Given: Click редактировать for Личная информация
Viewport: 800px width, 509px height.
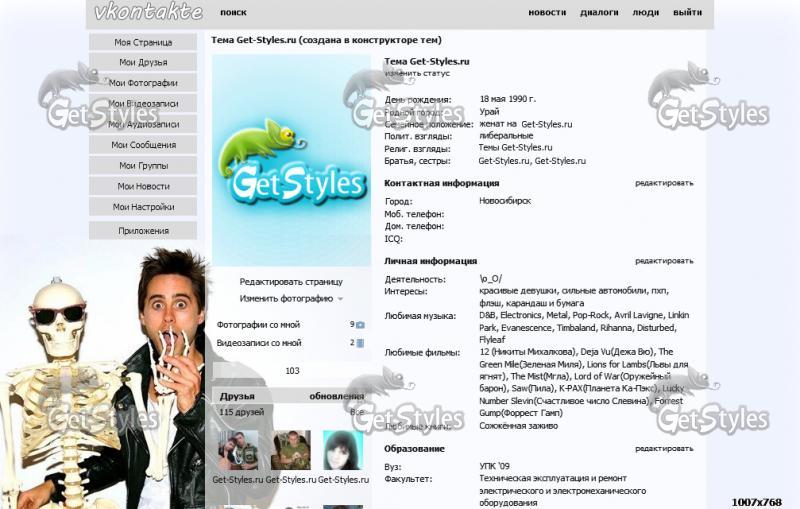Looking at the screenshot, I should click(x=664, y=261).
